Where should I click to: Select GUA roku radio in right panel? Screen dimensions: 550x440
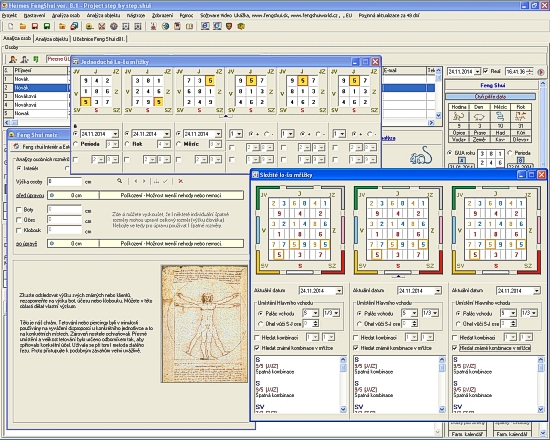[x=449, y=153]
